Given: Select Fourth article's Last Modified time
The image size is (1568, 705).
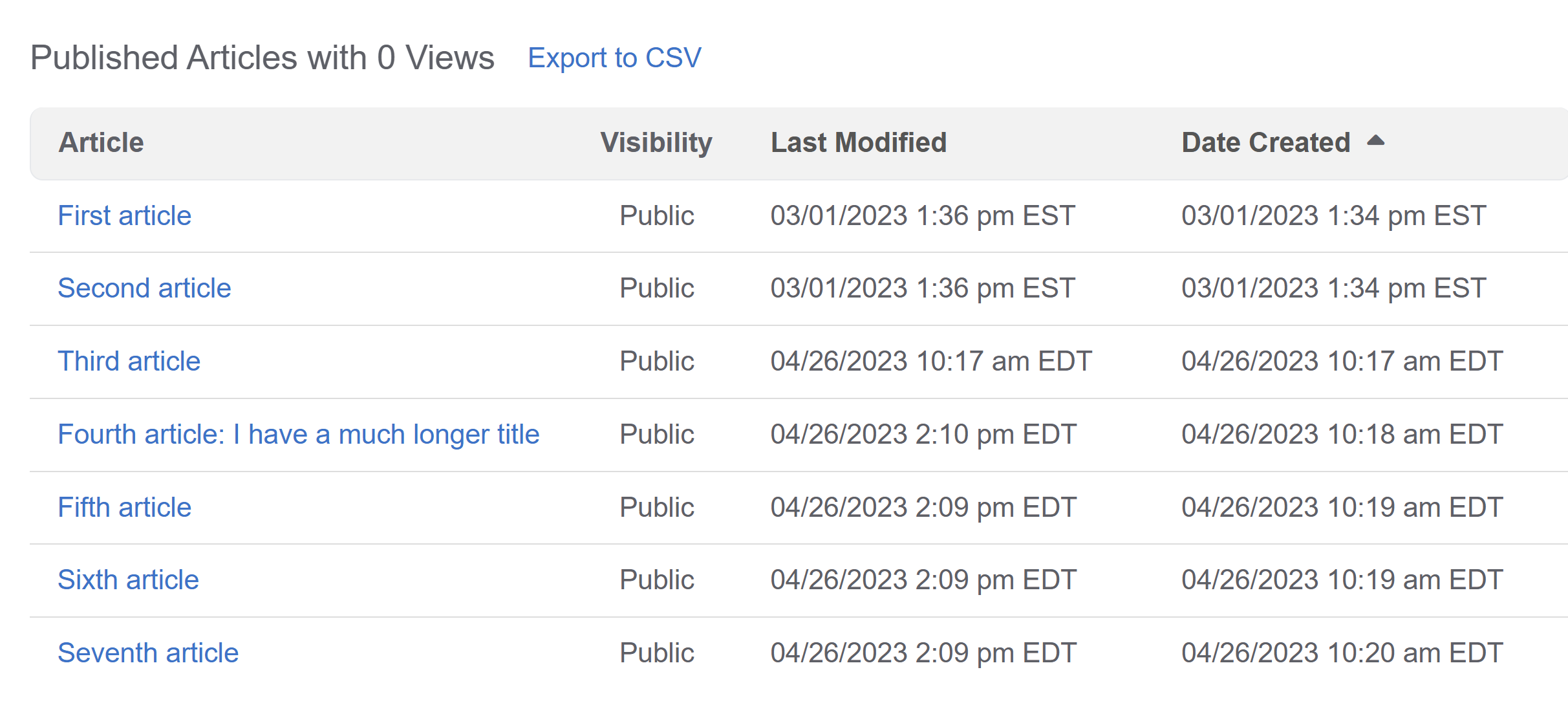Looking at the screenshot, I should click(x=923, y=435).
